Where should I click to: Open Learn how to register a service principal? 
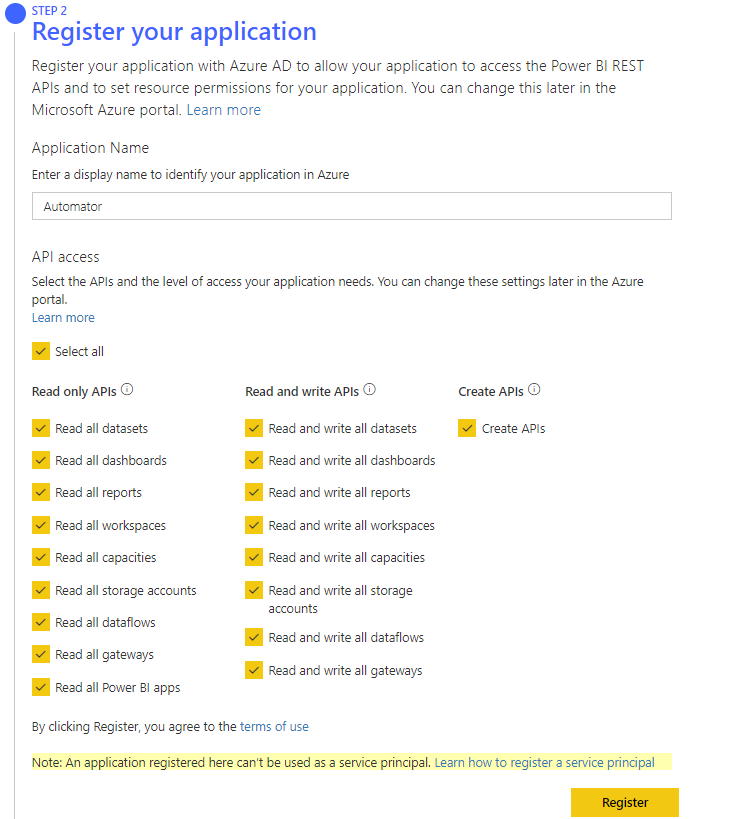pos(544,763)
